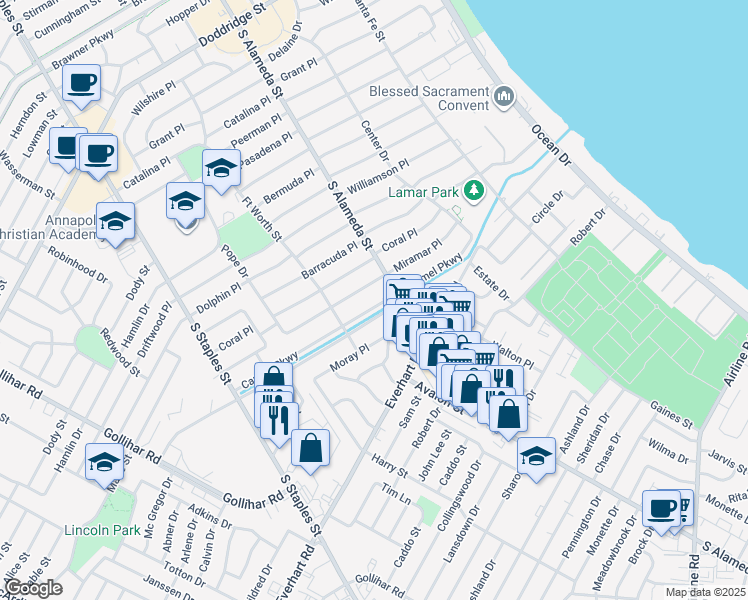Select the school marker on Gollihar Rd near Hamlin Dr
The image size is (748, 600).
[104, 462]
